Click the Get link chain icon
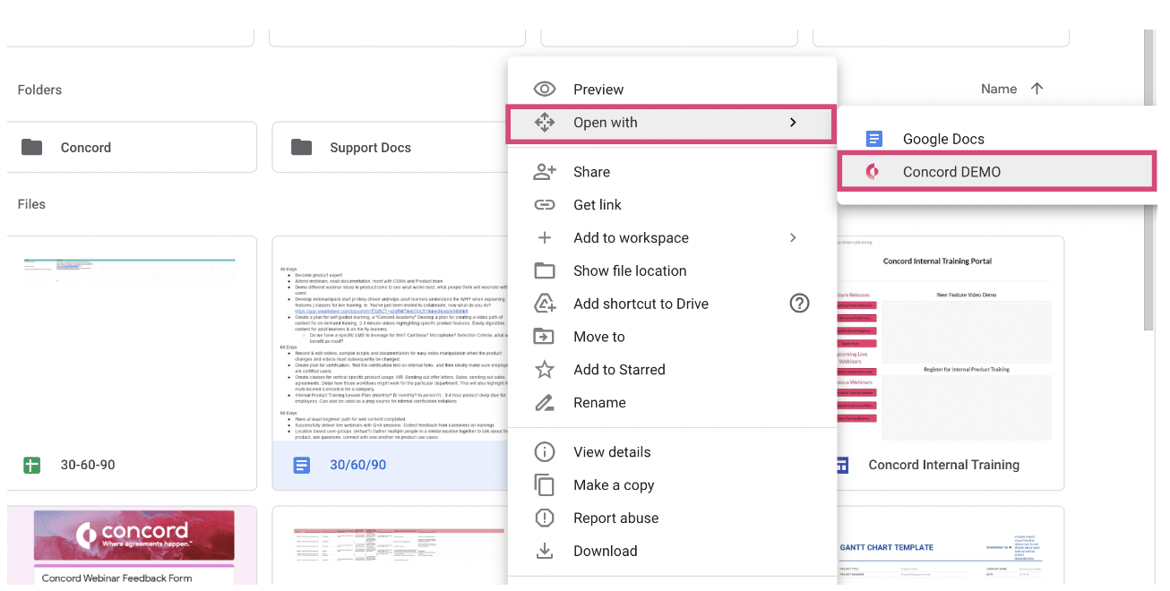This screenshot has height=591, width=1170. coord(545,204)
